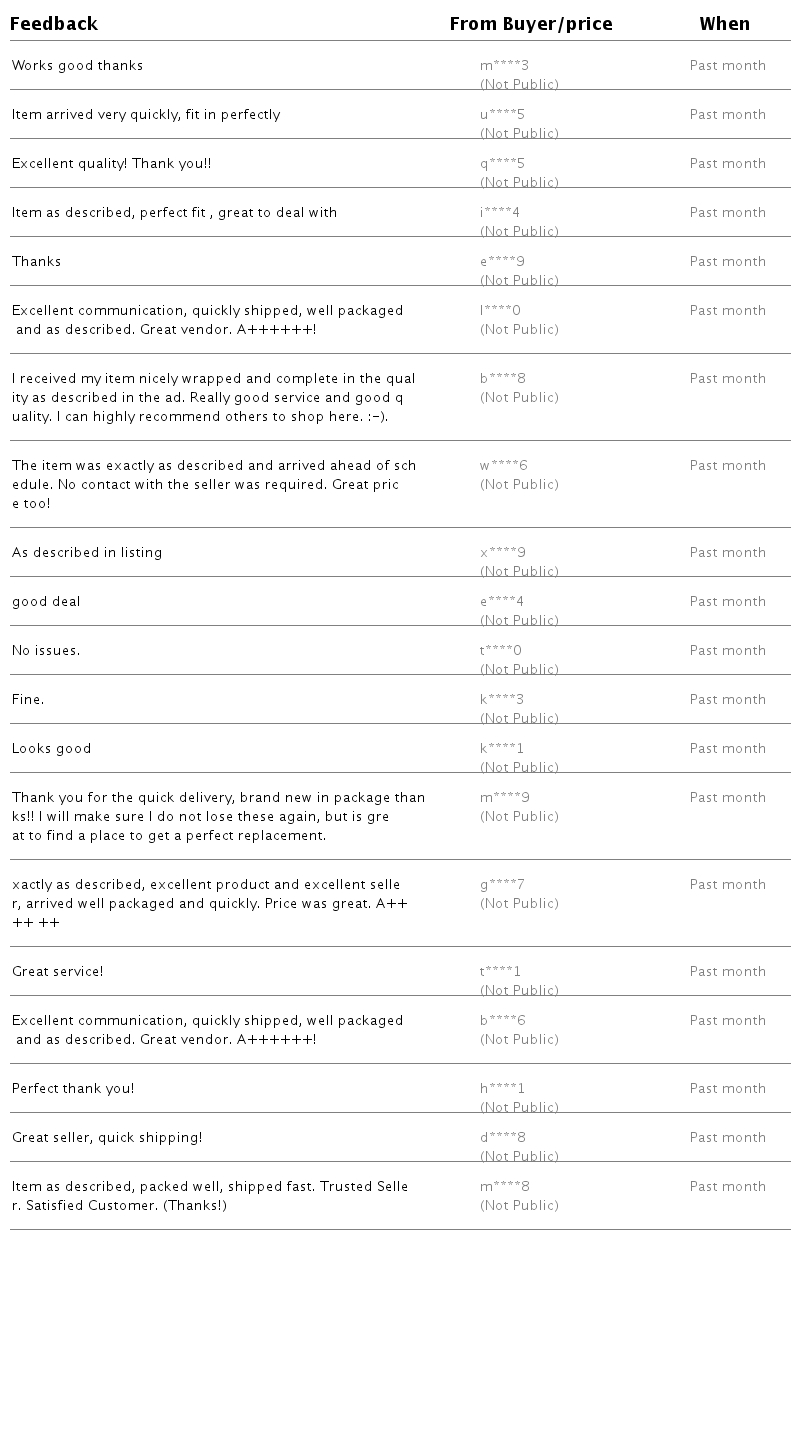Open buyer b****8 profile
The height and width of the screenshot is (1452, 800).
(x=503, y=379)
